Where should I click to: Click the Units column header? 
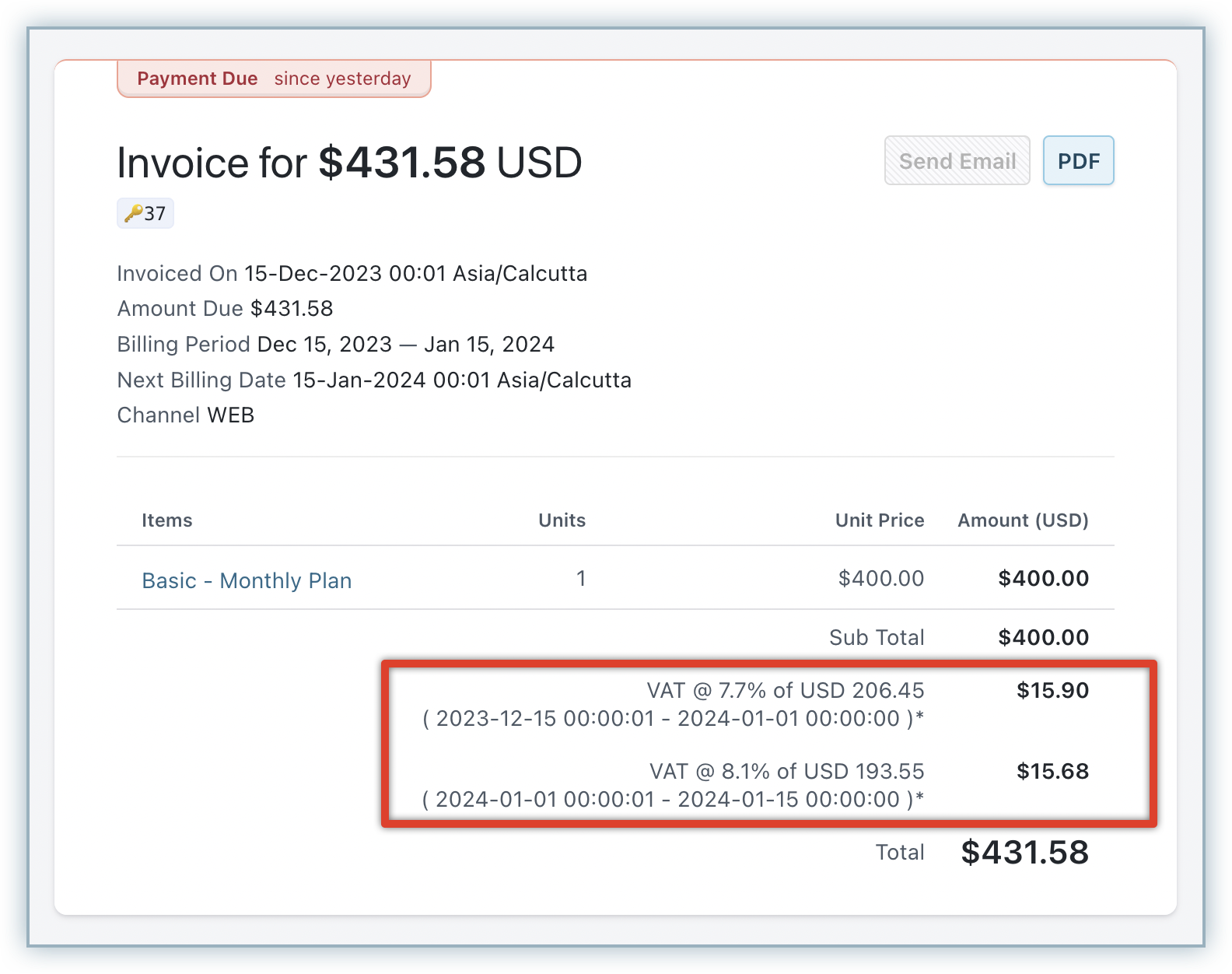[562, 520]
